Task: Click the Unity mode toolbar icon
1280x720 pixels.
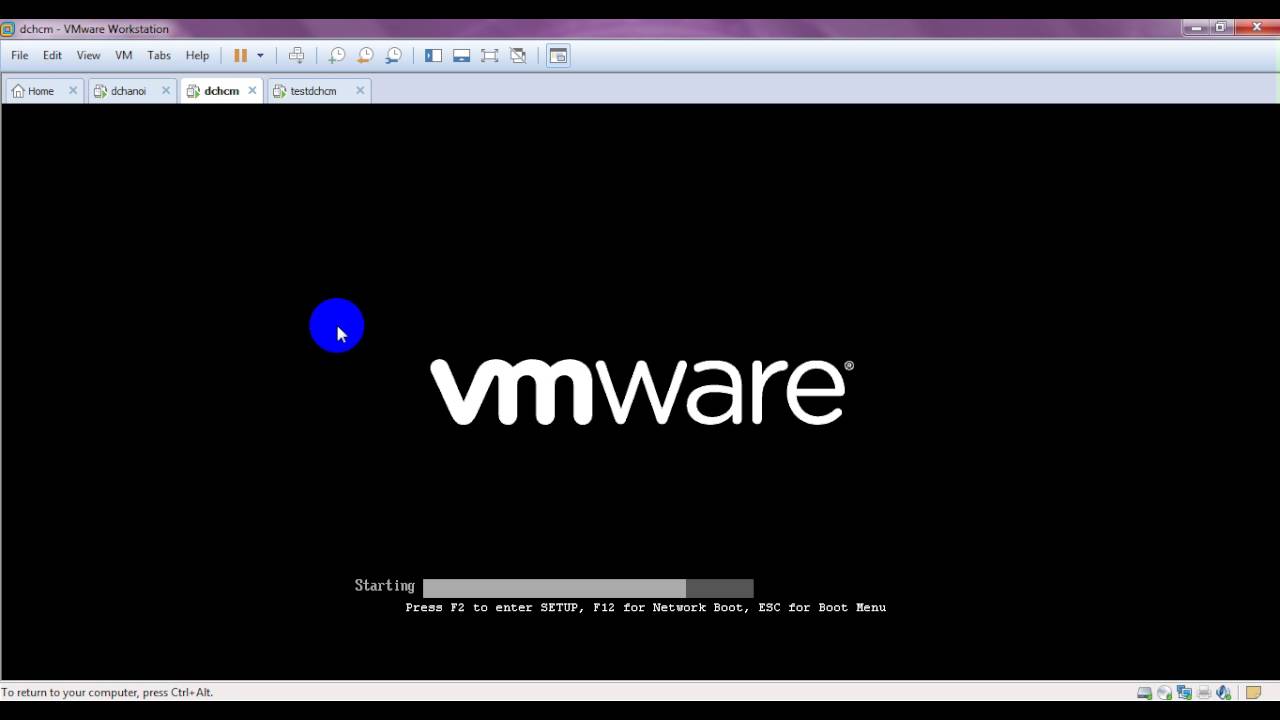Action: 518,56
